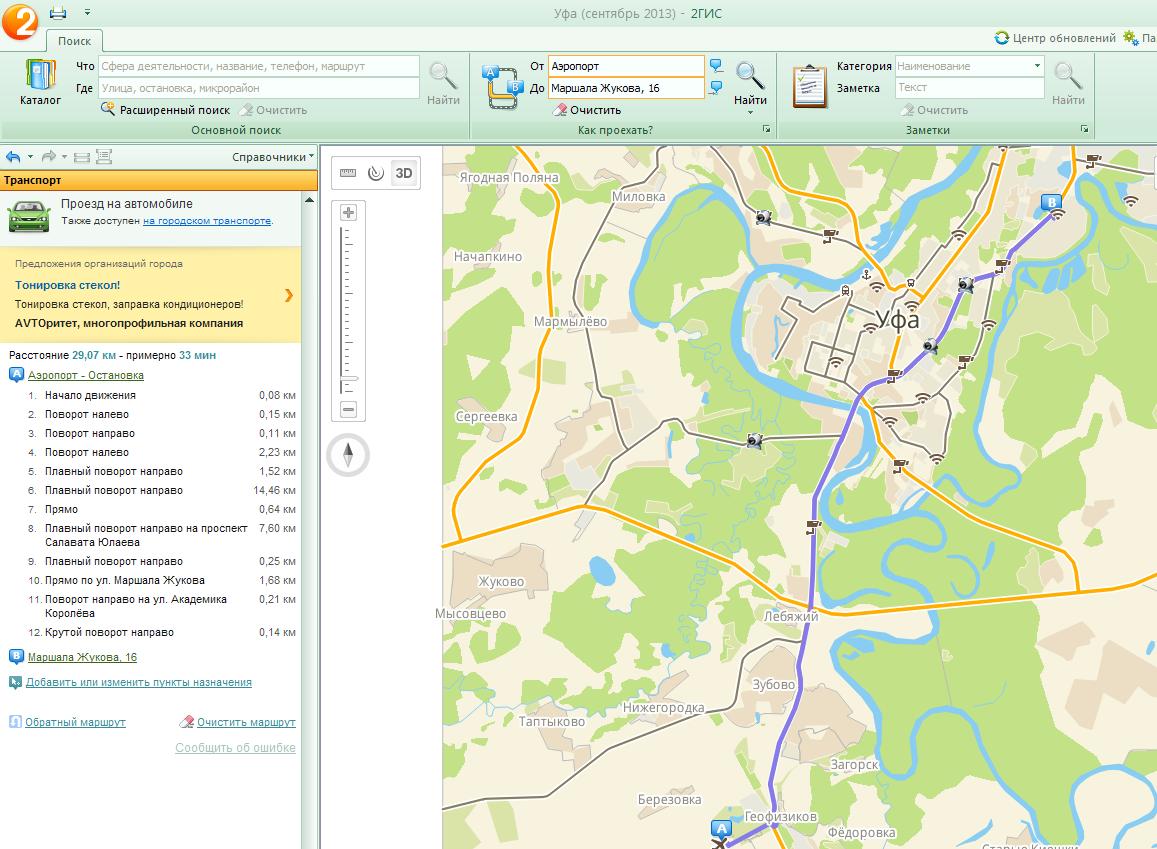Switch to the Поиск tab
This screenshot has width=1157, height=849.
75,41
